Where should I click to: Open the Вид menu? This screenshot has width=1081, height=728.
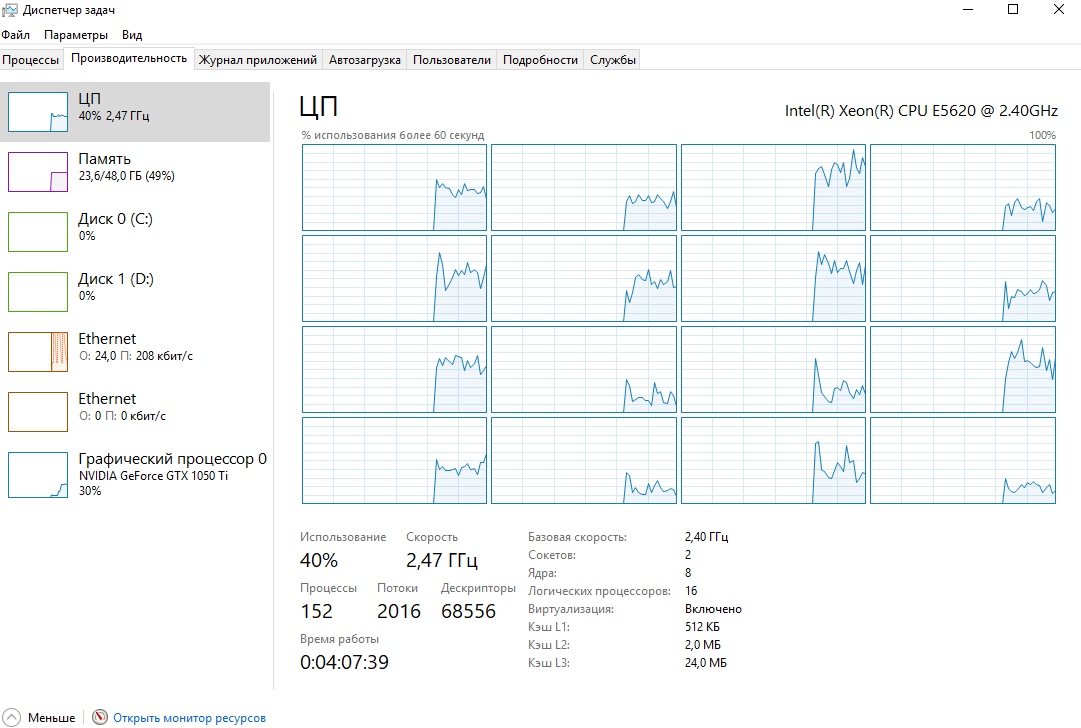[132, 35]
